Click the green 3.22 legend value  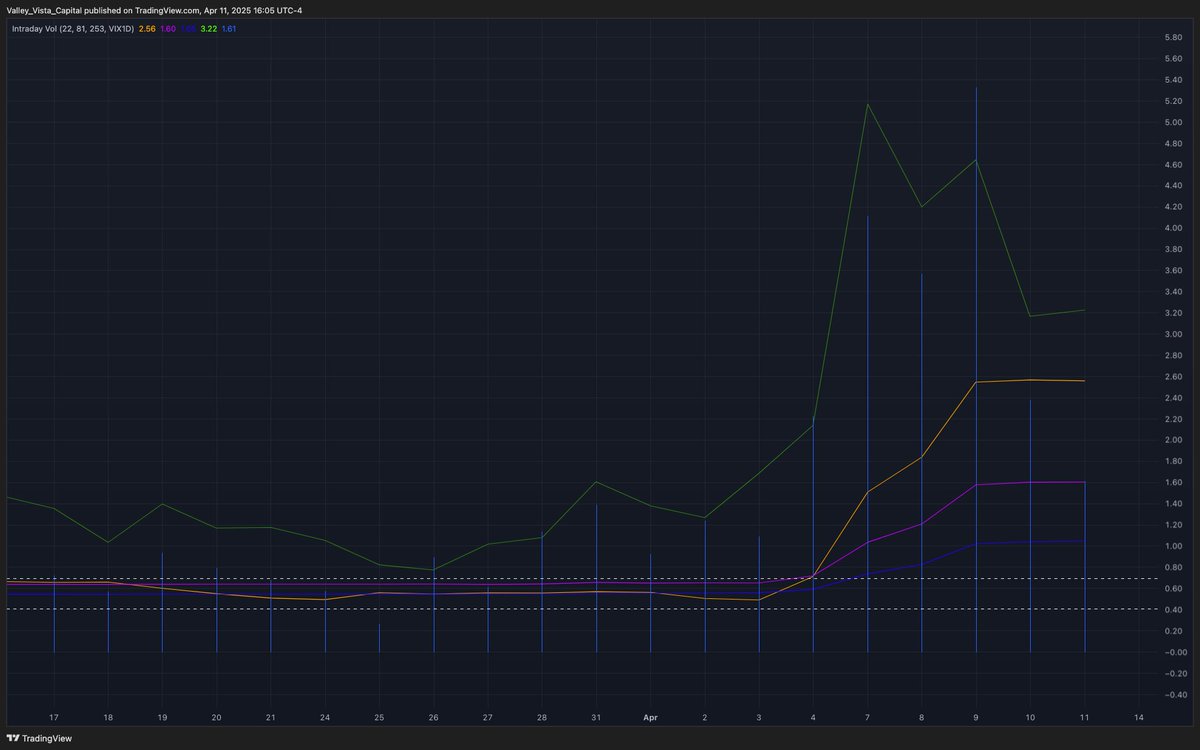[208, 28]
